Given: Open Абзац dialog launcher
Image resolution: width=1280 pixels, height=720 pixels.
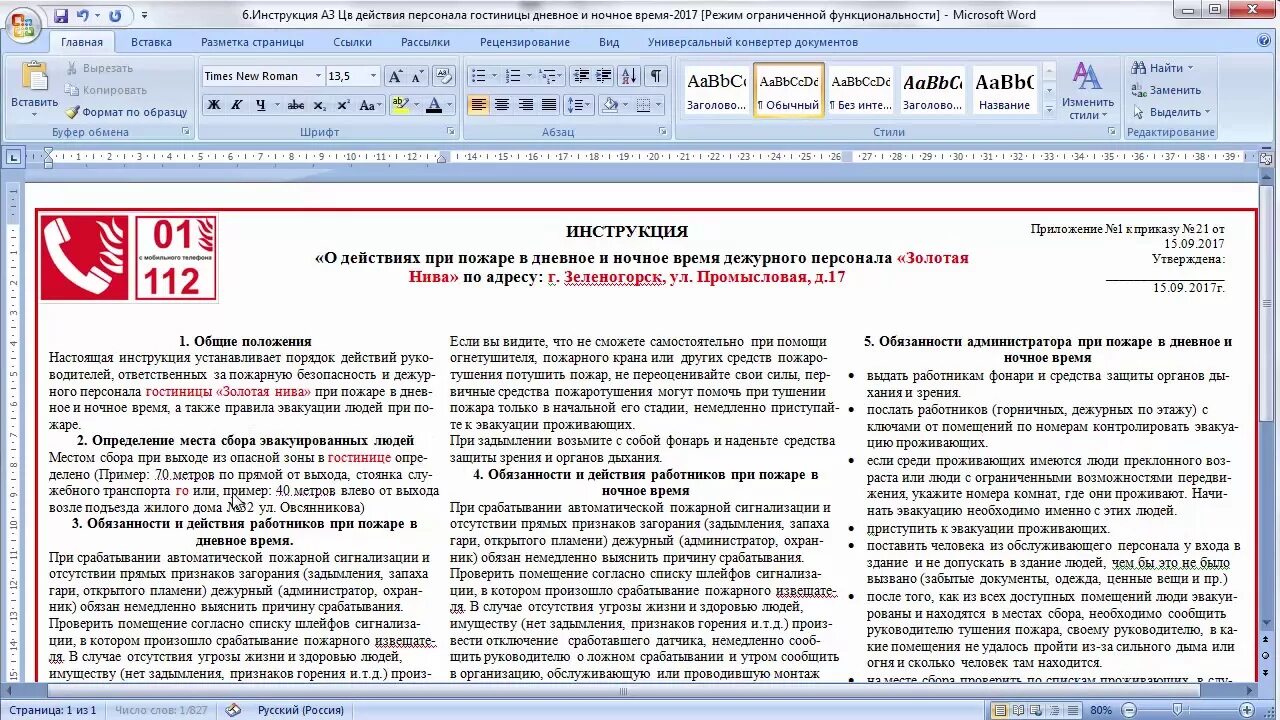Looking at the screenshot, I should click(665, 131).
